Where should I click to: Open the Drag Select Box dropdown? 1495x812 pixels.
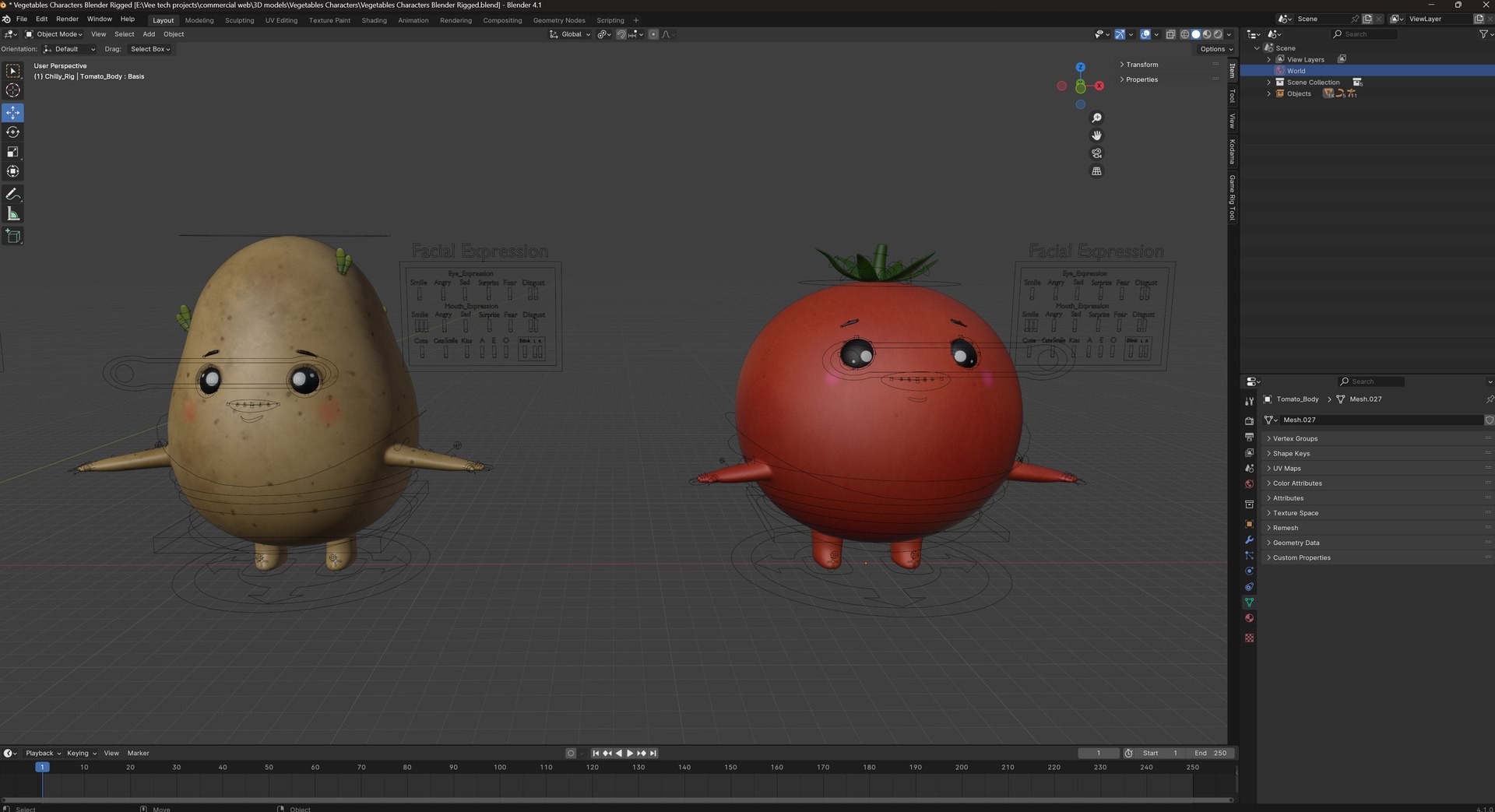pos(149,49)
